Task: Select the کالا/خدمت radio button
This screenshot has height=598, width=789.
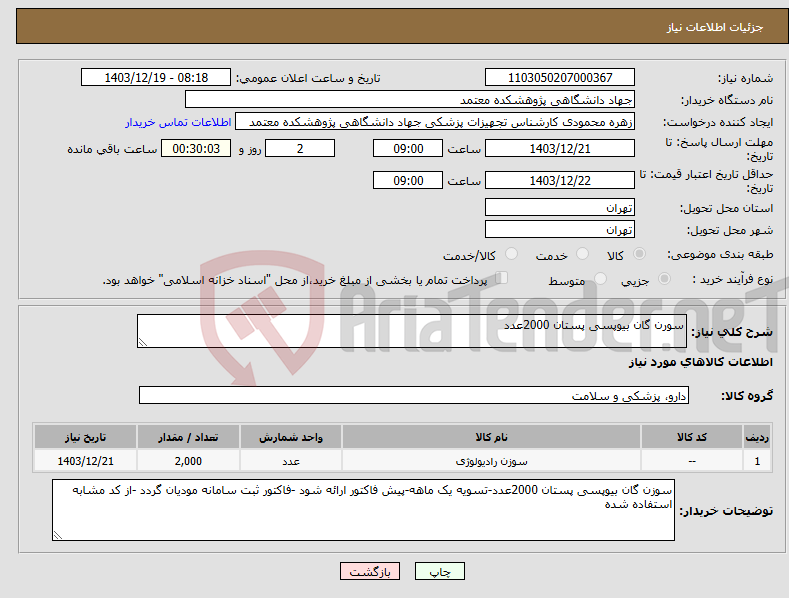Action: (511, 254)
